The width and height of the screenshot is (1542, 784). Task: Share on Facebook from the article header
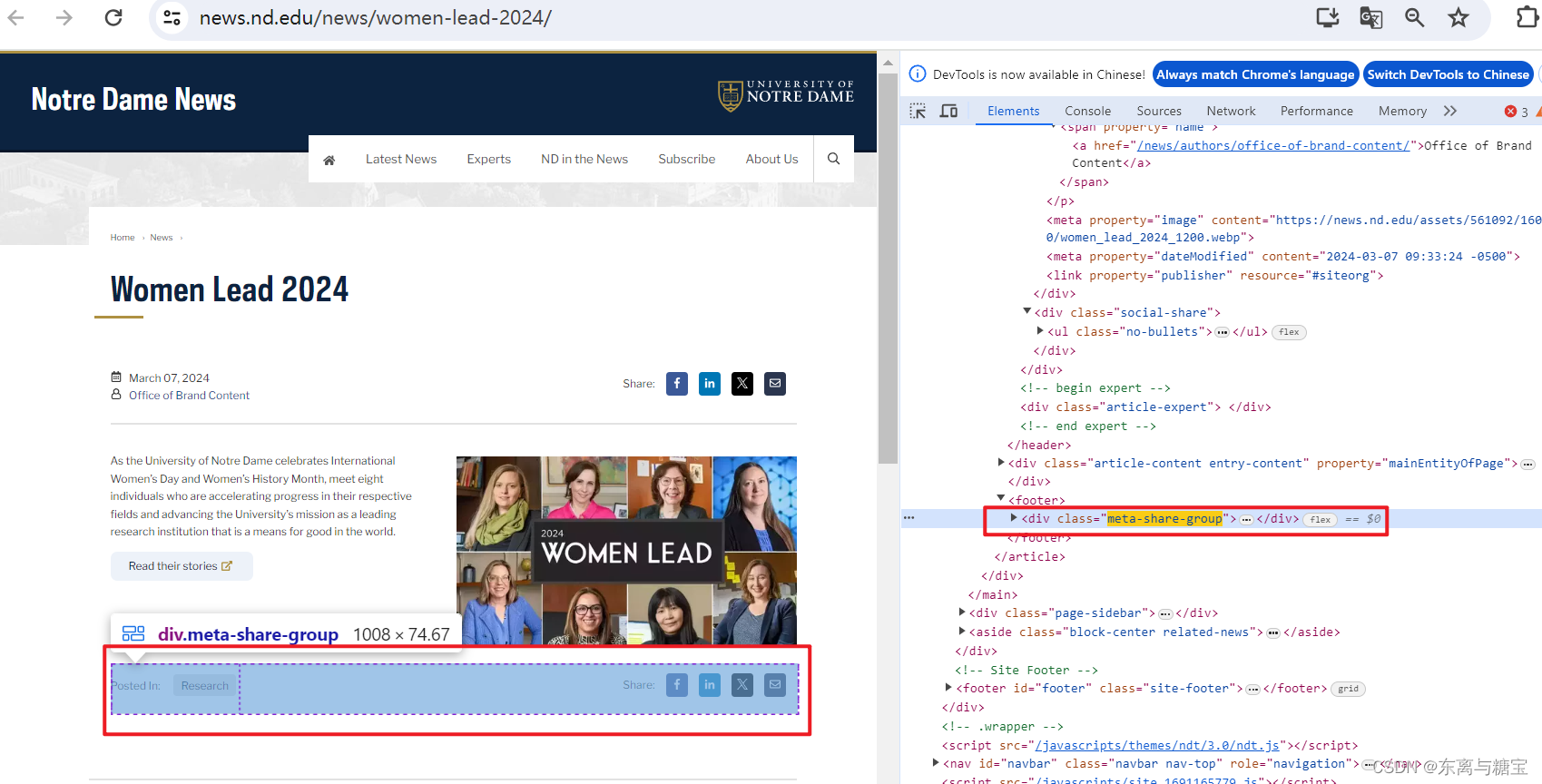(677, 384)
